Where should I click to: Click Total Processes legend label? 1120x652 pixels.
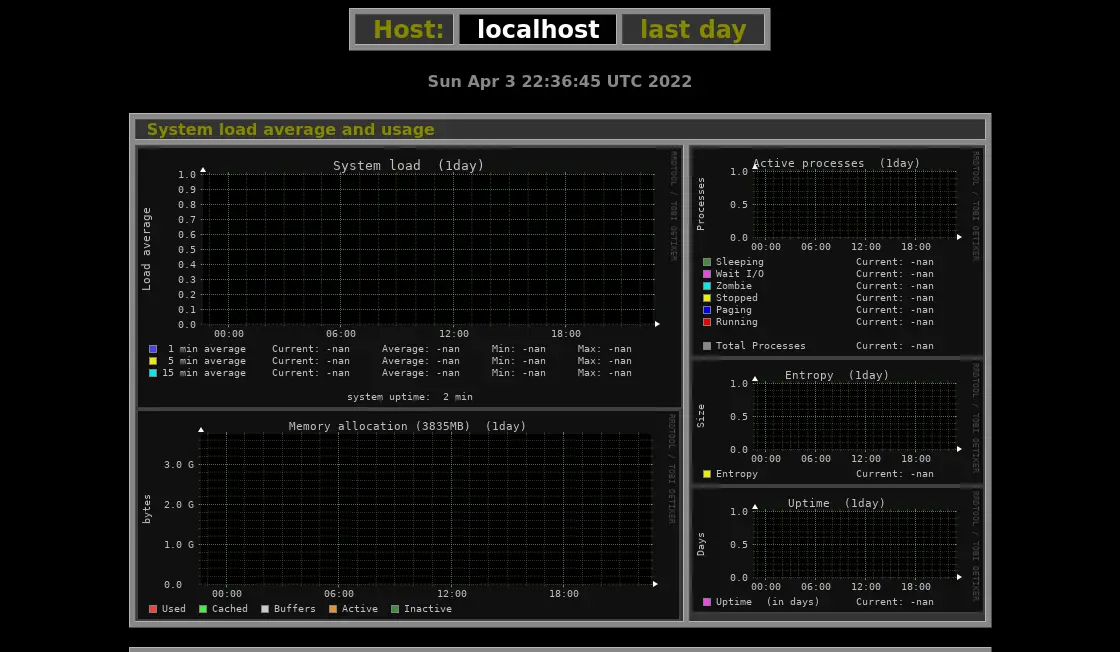761,346
